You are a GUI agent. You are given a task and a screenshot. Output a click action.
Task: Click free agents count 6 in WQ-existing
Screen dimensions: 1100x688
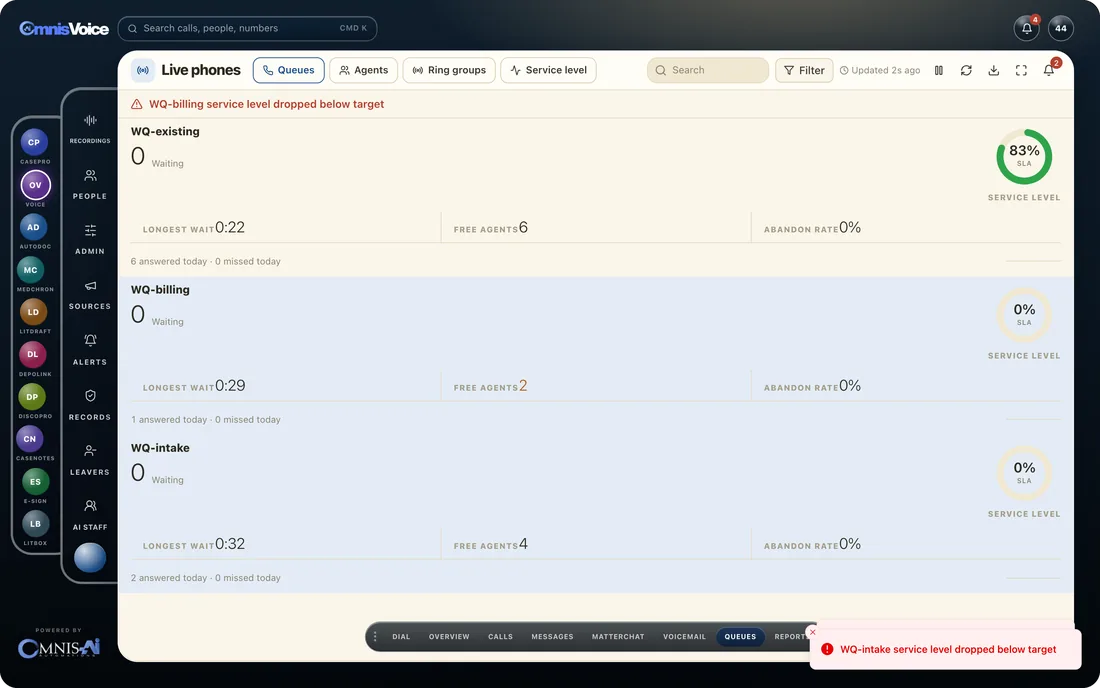pos(523,227)
